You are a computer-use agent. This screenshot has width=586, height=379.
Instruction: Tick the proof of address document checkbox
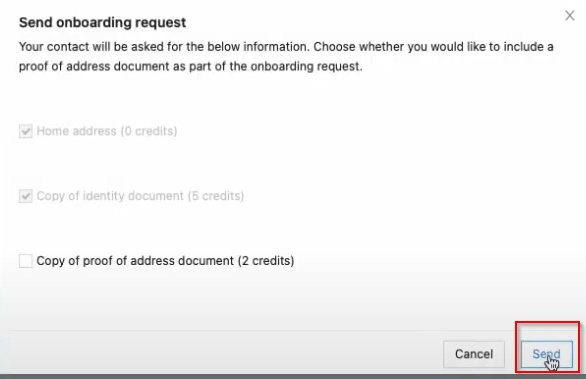[26, 261]
